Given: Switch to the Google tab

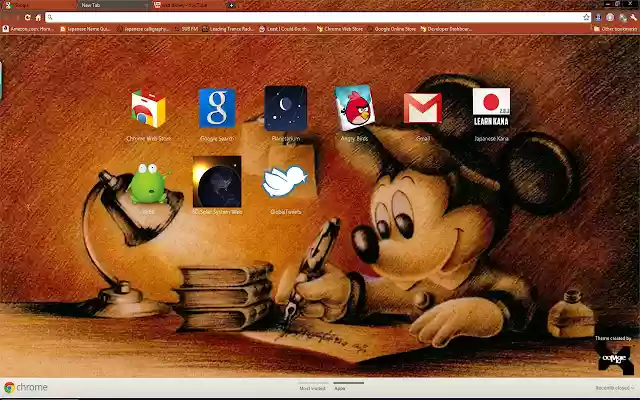Looking at the screenshot, I should [39, 5].
